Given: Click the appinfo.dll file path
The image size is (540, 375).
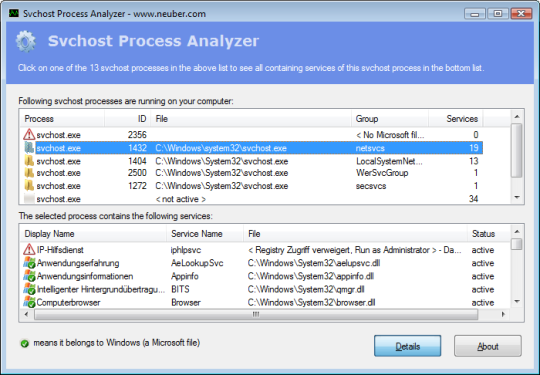Looking at the screenshot, I should pyautogui.click(x=311, y=276).
